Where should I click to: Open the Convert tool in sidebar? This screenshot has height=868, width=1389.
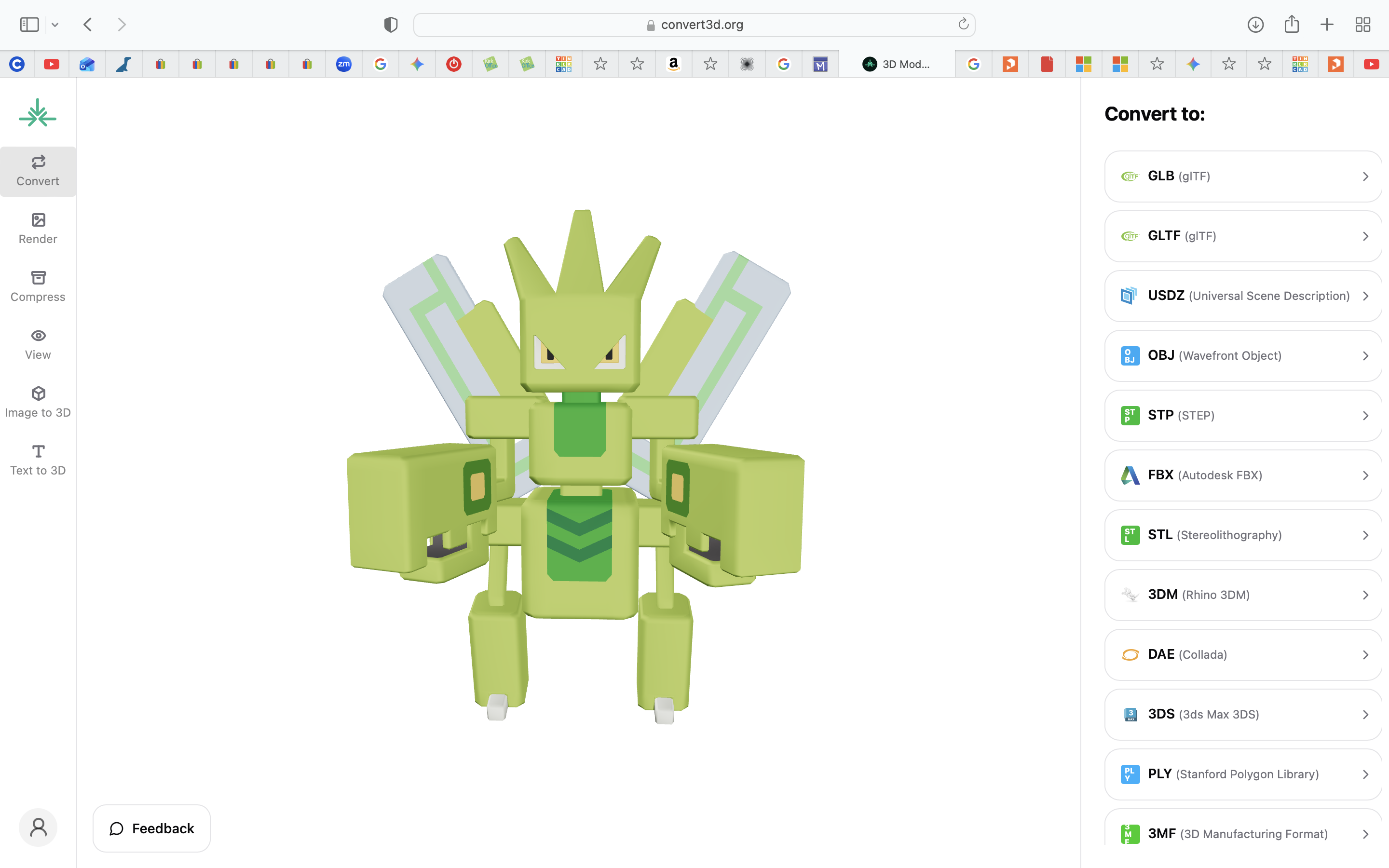38,171
